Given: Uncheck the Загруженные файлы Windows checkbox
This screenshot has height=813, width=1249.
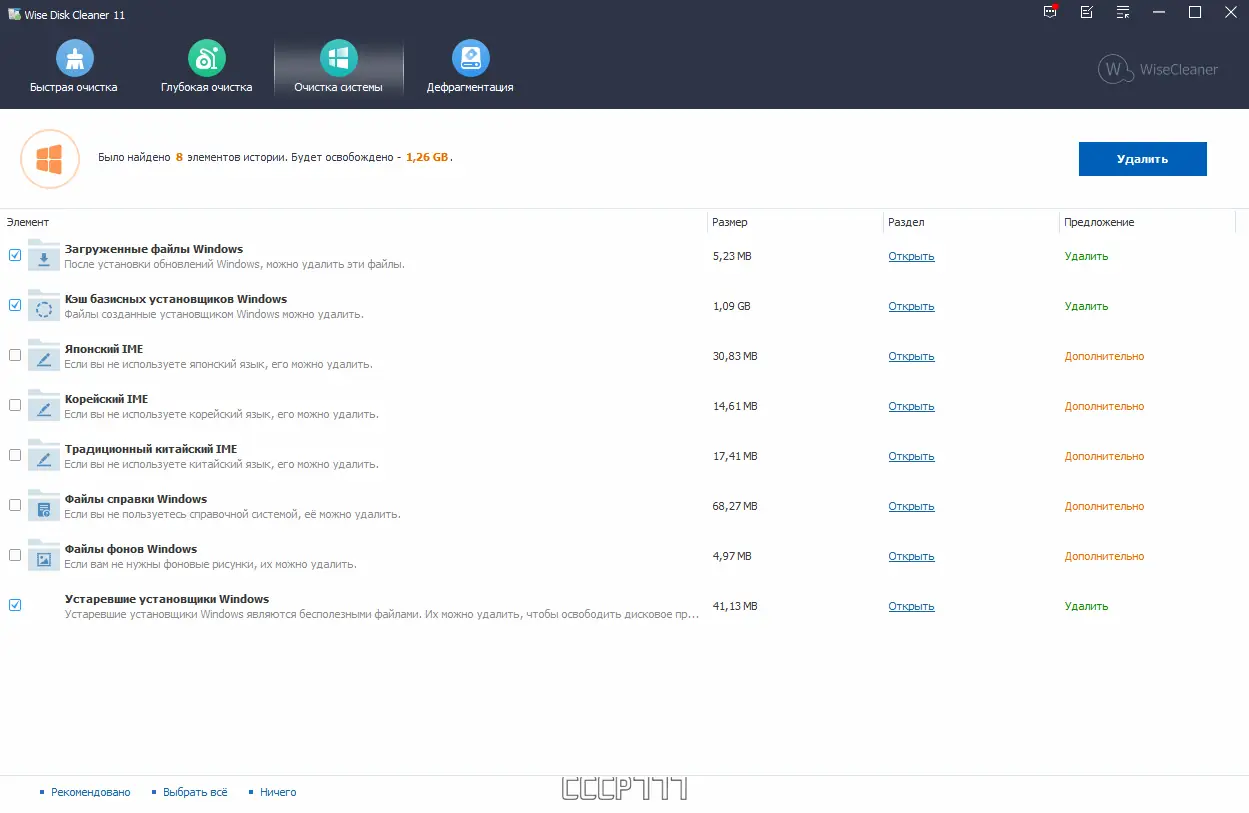Looking at the screenshot, I should click(x=15, y=255).
